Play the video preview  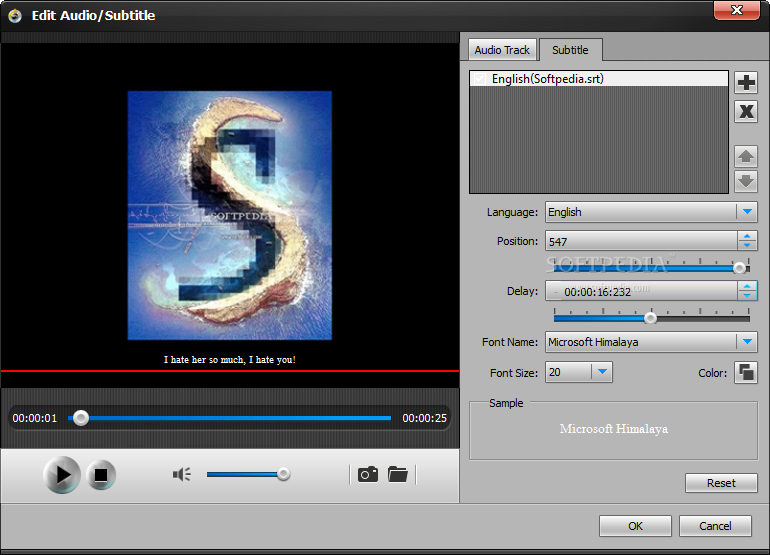(62, 474)
